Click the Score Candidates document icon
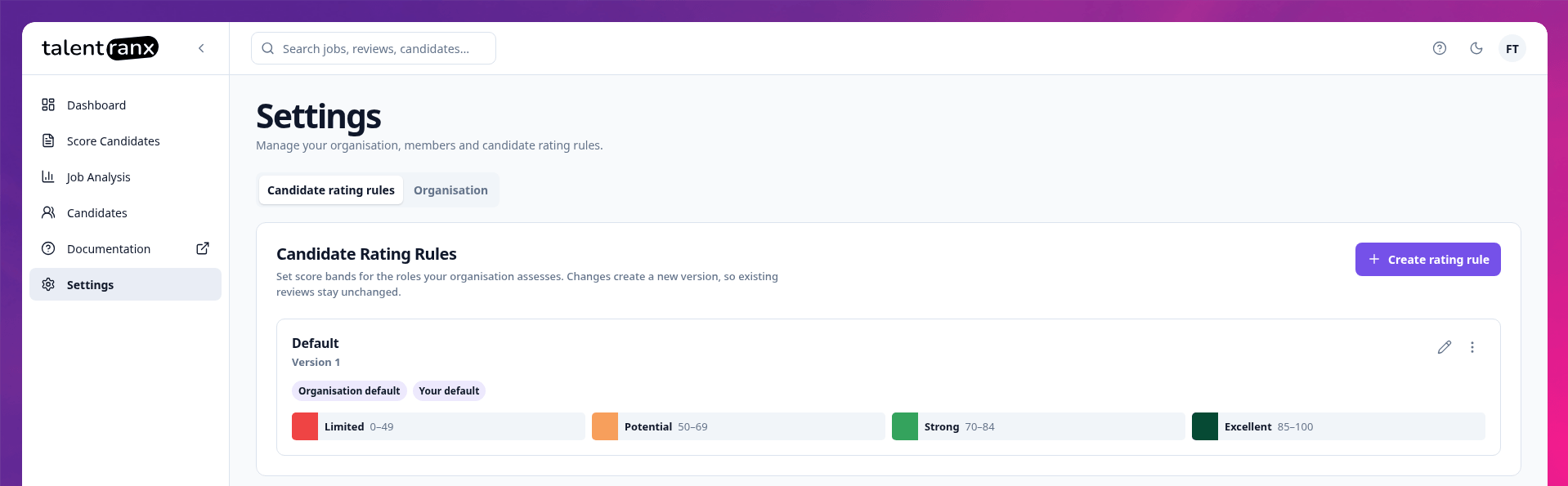 pyautogui.click(x=48, y=140)
